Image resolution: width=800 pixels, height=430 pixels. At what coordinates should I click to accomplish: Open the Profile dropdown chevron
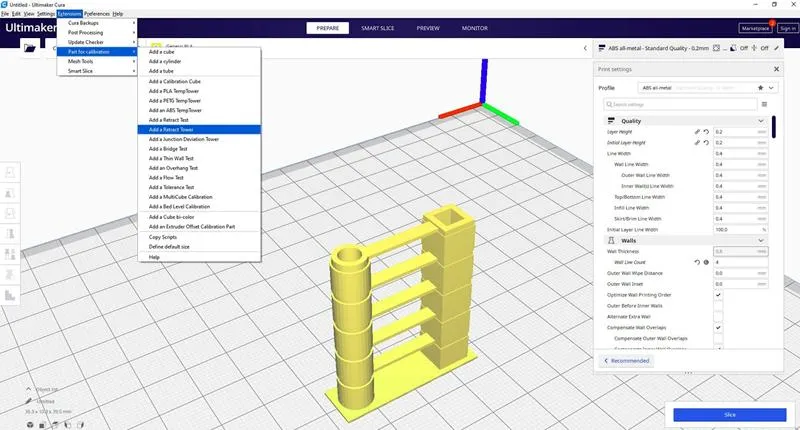coord(771,88)
